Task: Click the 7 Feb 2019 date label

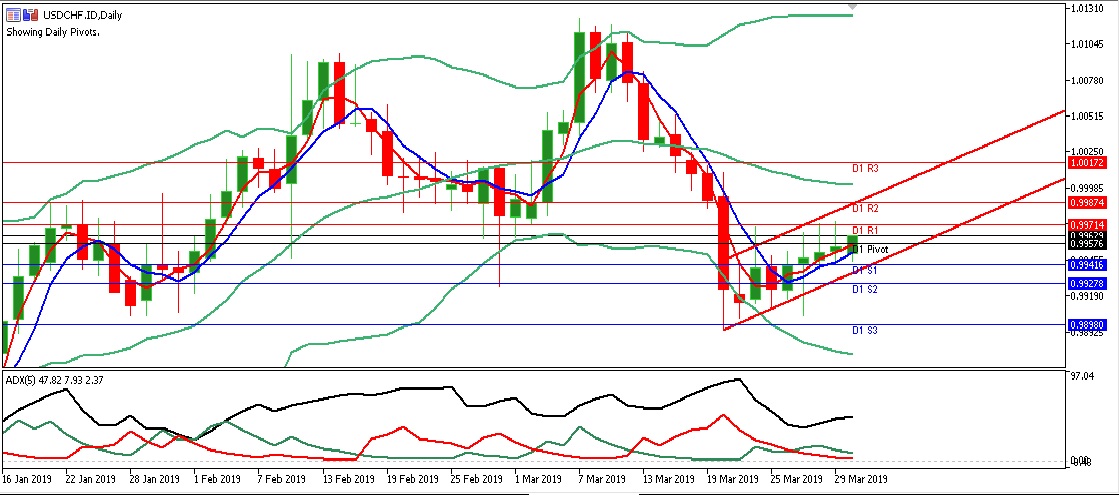Action: click(x=281, y=478)
